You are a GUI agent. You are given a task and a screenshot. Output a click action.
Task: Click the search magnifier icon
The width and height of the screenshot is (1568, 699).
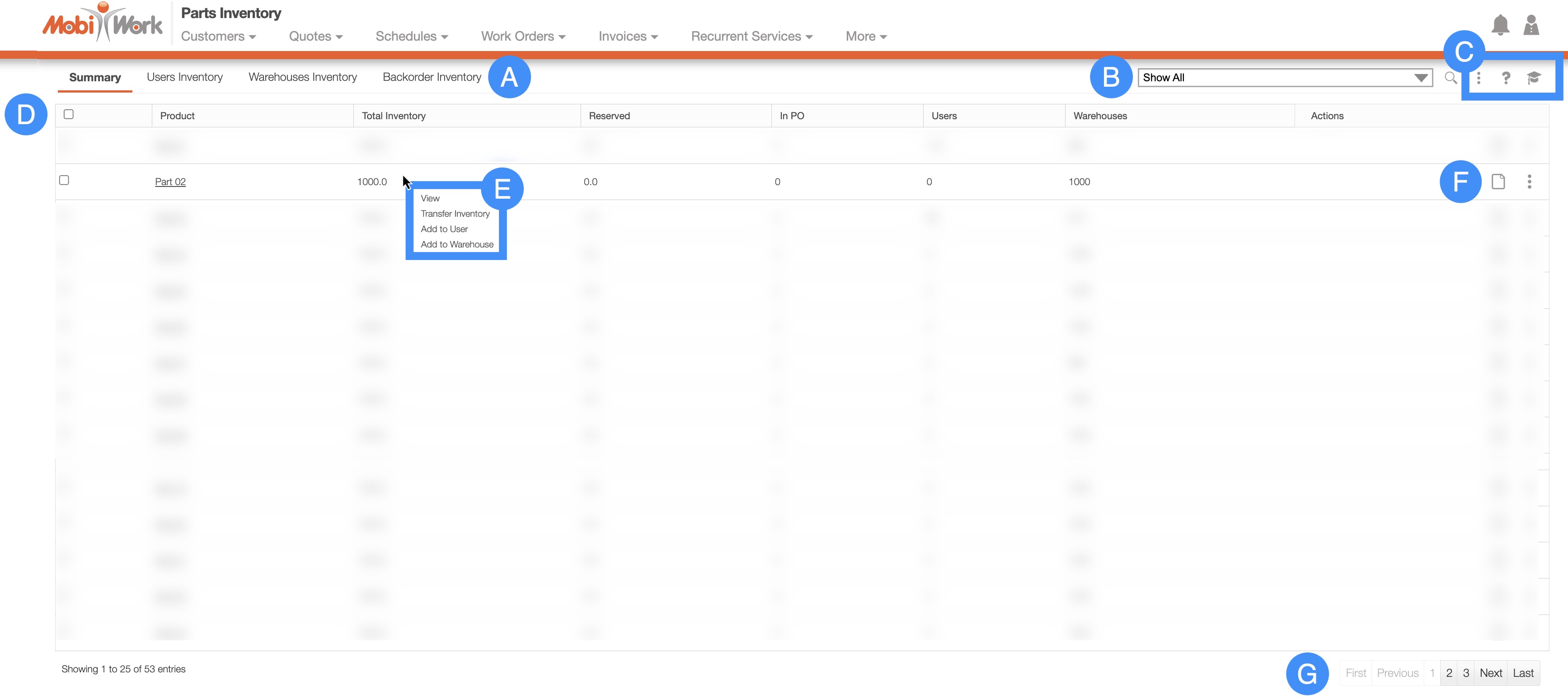(x=1451, y=78)
